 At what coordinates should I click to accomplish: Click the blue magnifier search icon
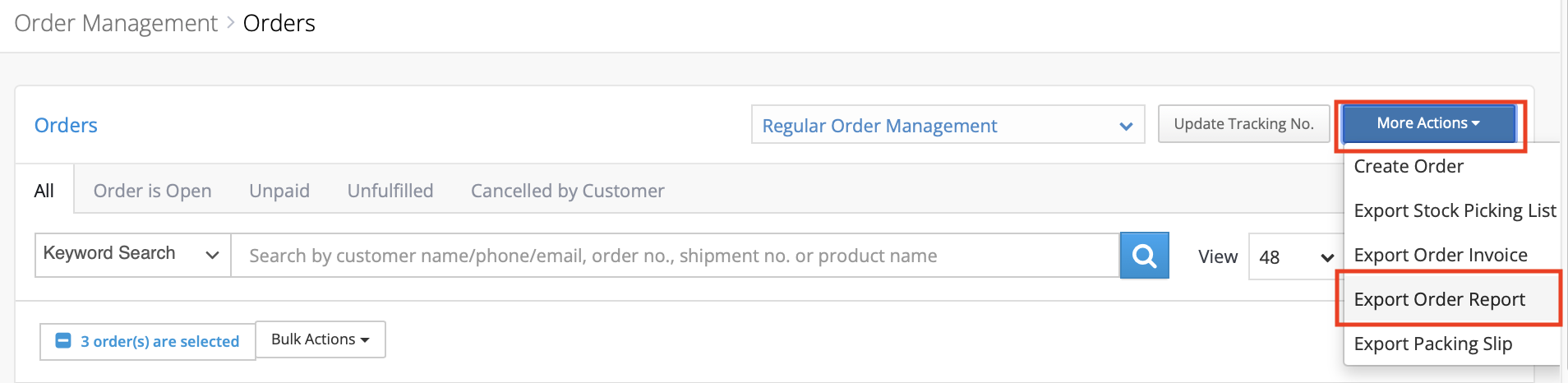[x=1144, y=256]
